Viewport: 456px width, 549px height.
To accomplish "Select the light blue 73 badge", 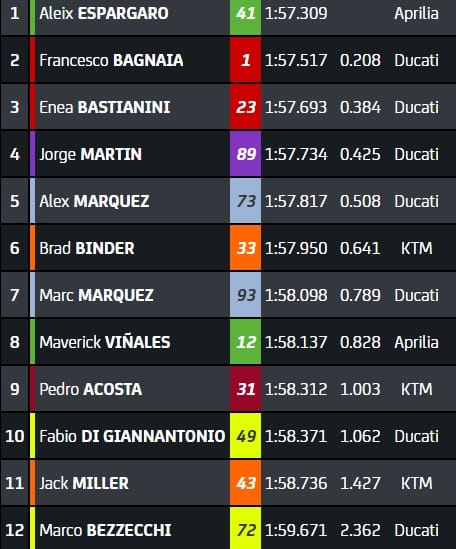I will click(245, 201).
